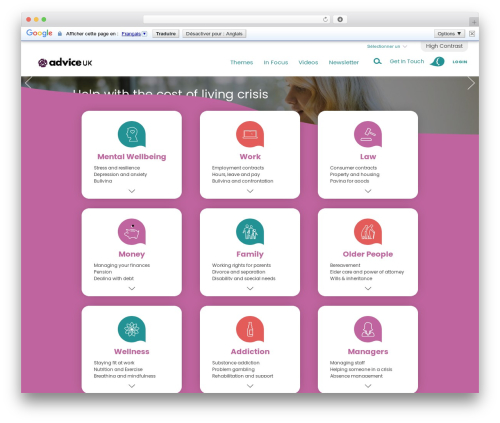
Task: Click 'Depression and anxiety' text
Action: (x=120, y=174)
